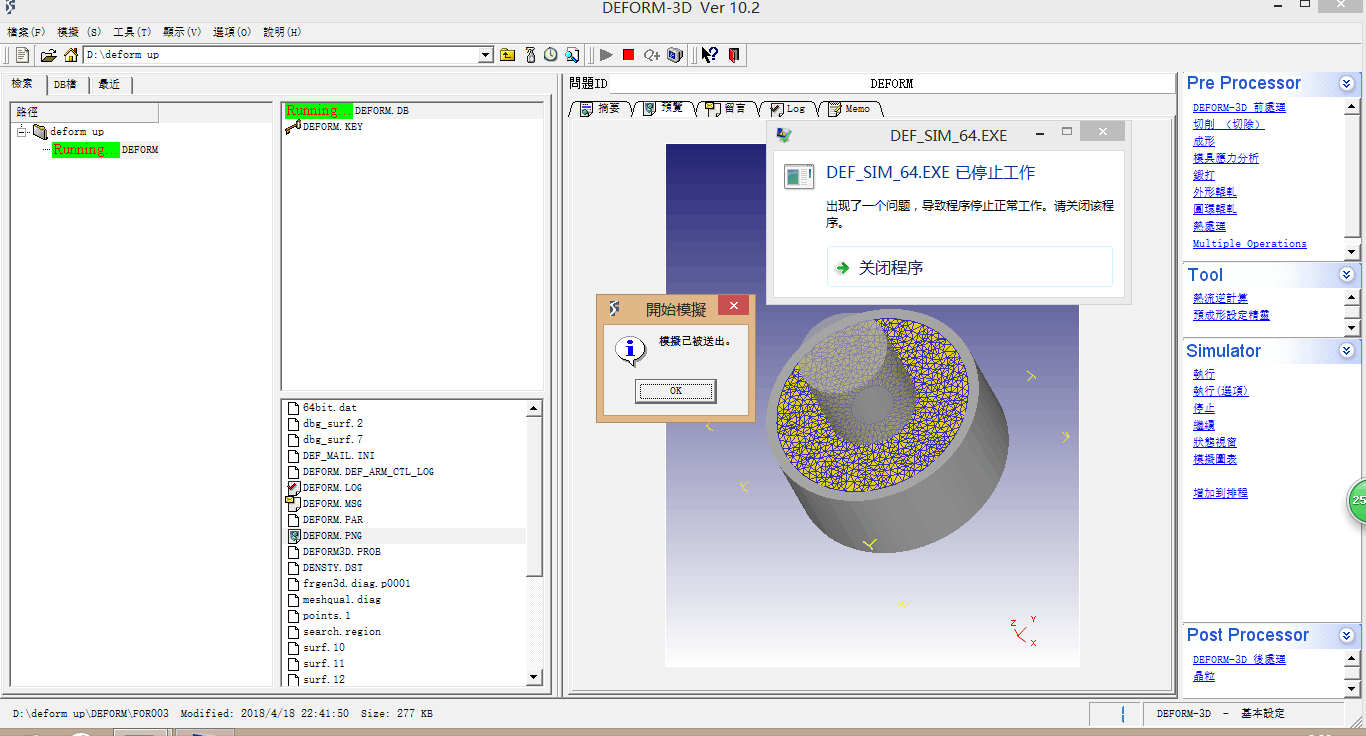Open the directory path dropdown arrow
Viewport: 1366px width, 736px height.
[486, 55]
